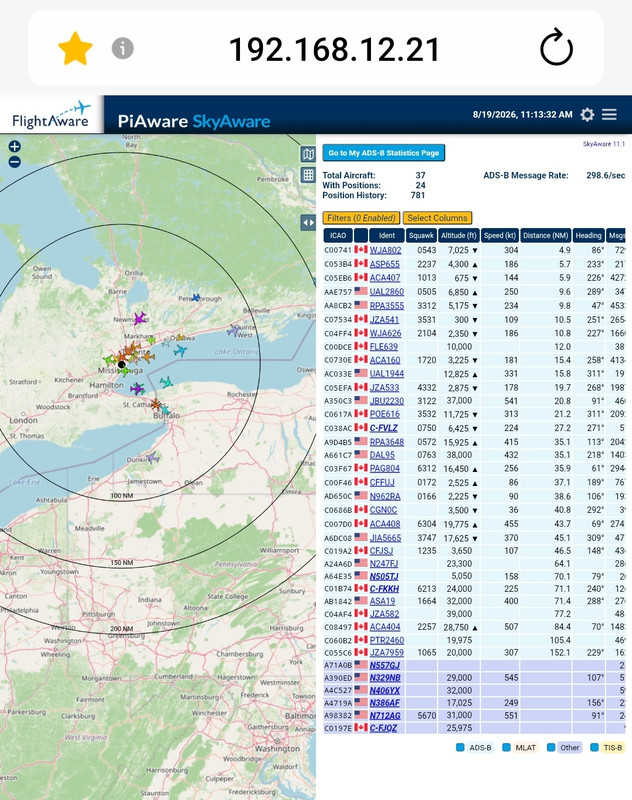Zoom out on the map

pos(15,162)
